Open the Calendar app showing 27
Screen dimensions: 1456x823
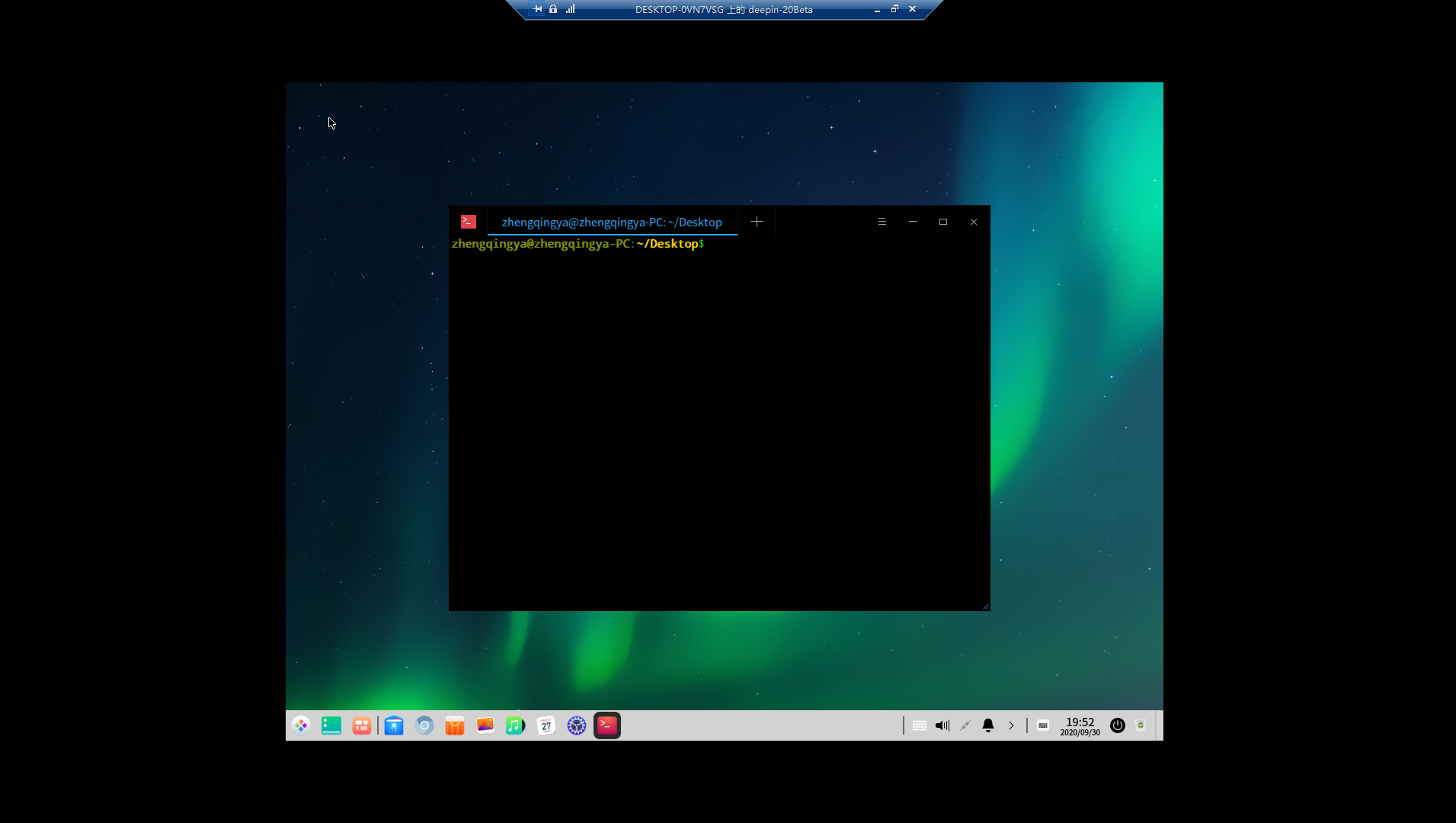coord(546,725)
